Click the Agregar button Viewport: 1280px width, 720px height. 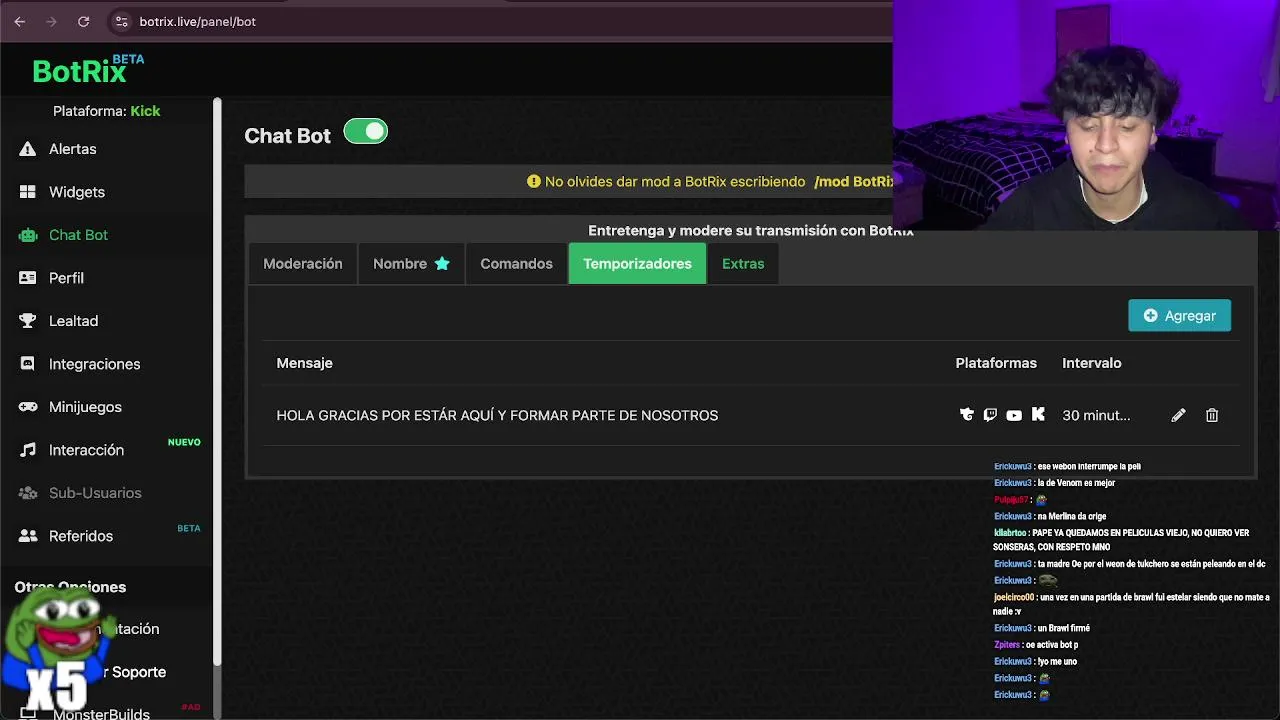(x=1180, y=315)
